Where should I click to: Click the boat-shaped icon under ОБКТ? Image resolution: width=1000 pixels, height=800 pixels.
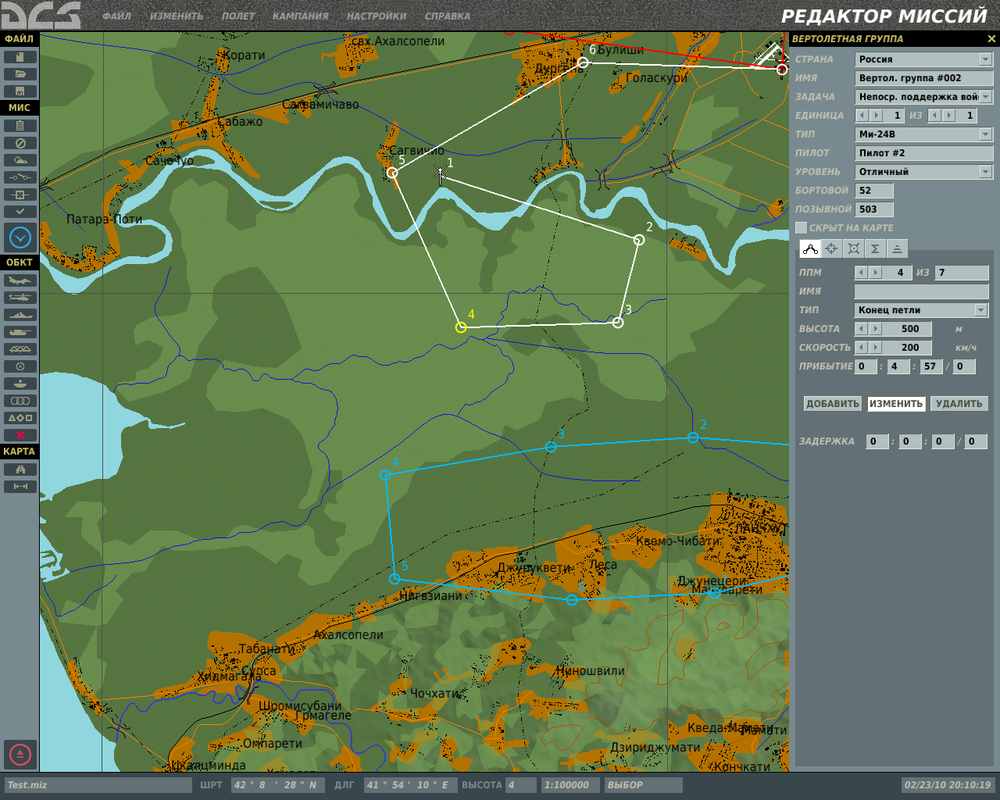click(20, 383)
